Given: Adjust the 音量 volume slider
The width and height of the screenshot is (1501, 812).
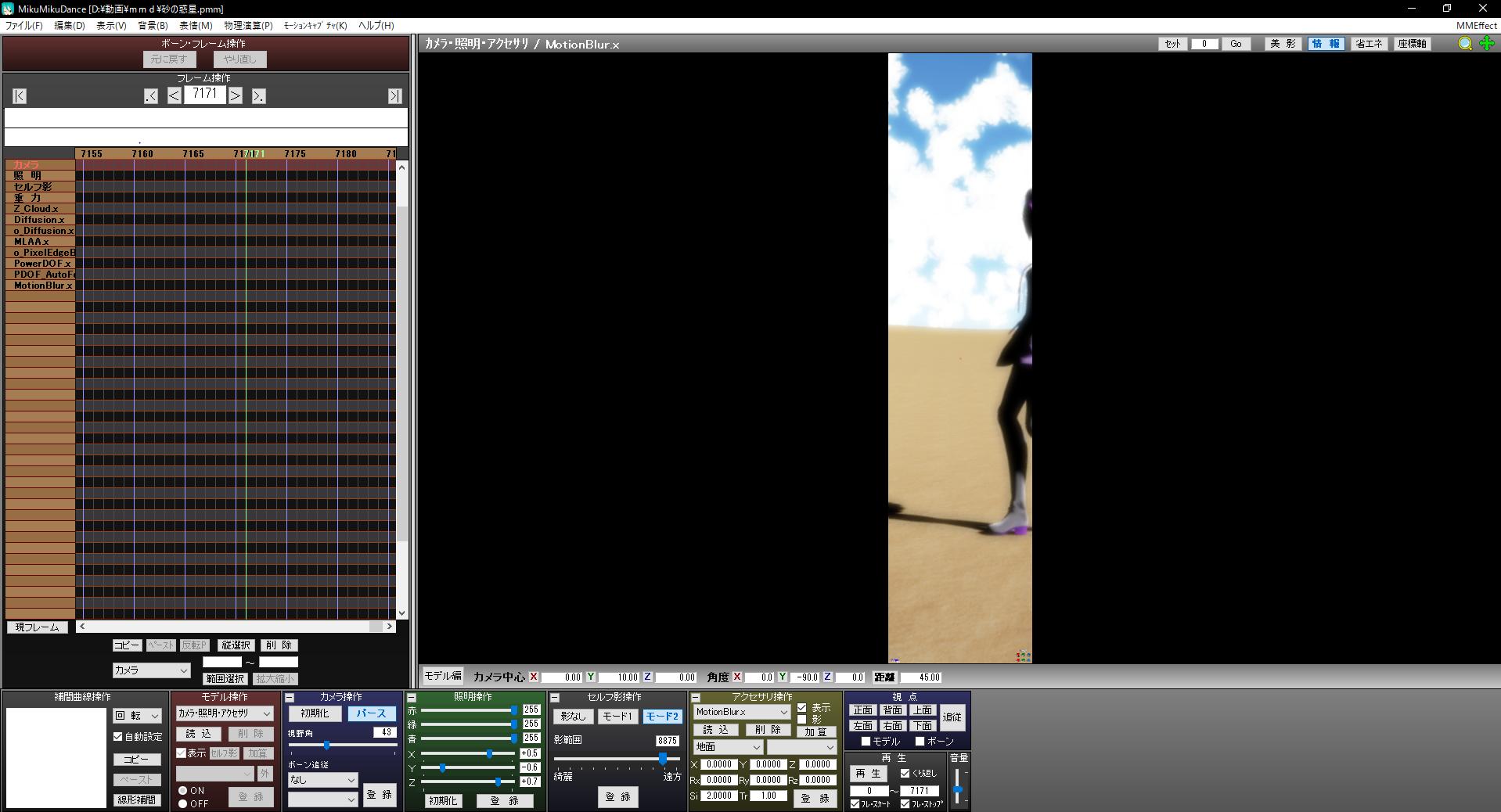Looking at the screenshot, I should (x=958, y=785).
